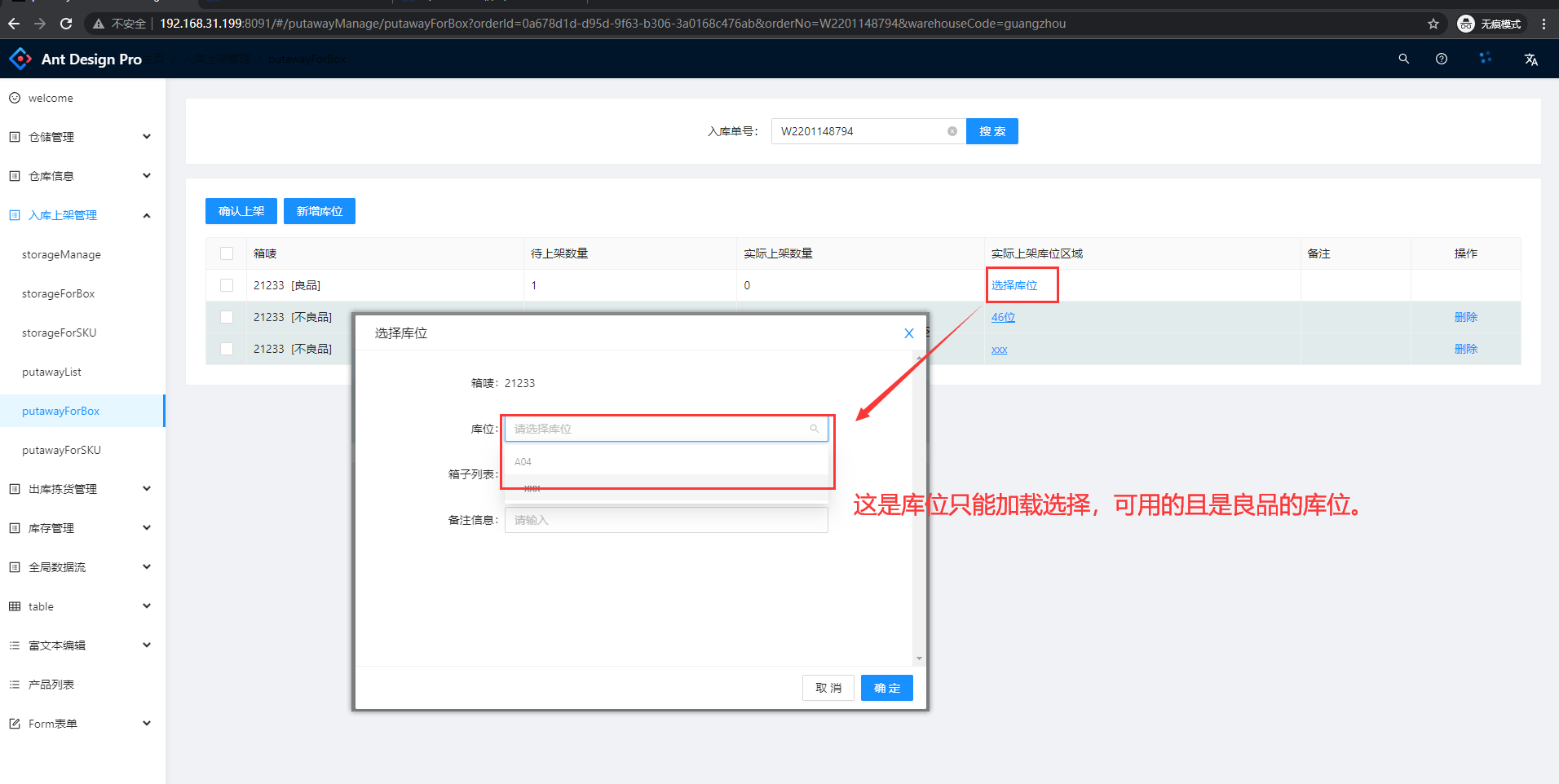
Task: Click the search magnifier icon in header
Action: tap(1403, 59)
